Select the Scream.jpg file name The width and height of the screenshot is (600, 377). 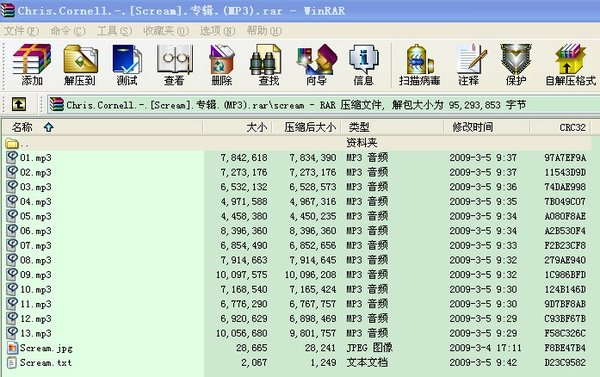(46, 348)
